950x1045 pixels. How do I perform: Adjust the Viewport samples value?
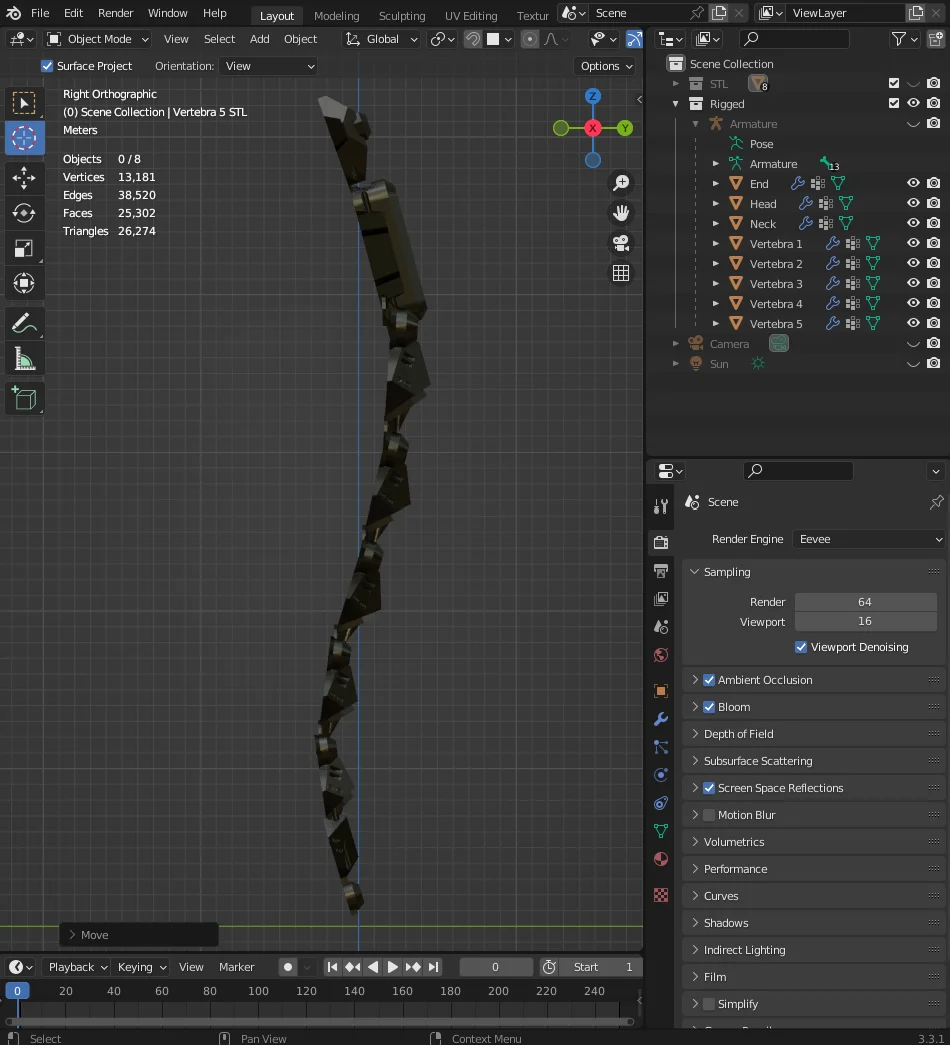coord(864,621)
